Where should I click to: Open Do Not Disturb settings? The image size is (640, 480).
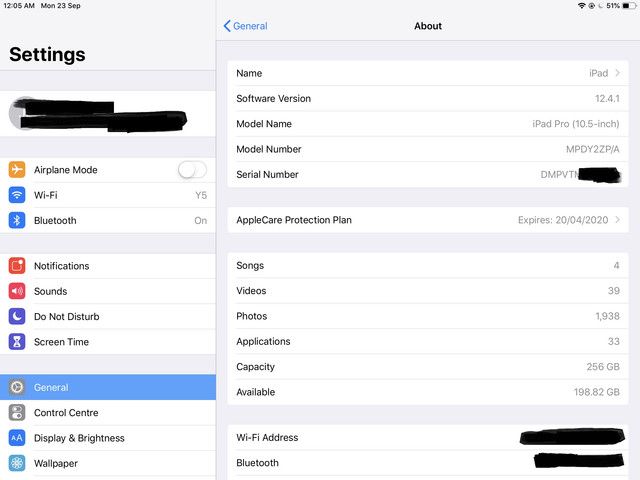[108, 316]
